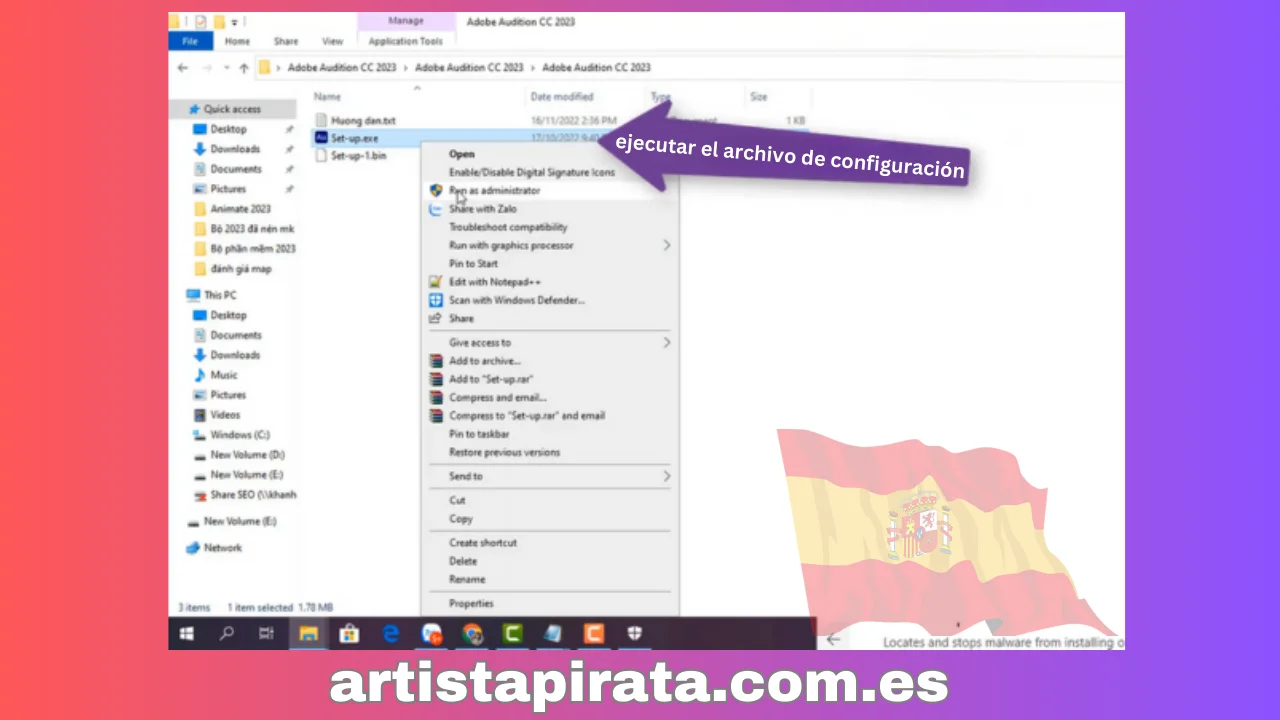Choose Pin to Start entry
Screen dimensions: 1280x720
point(473,263)
